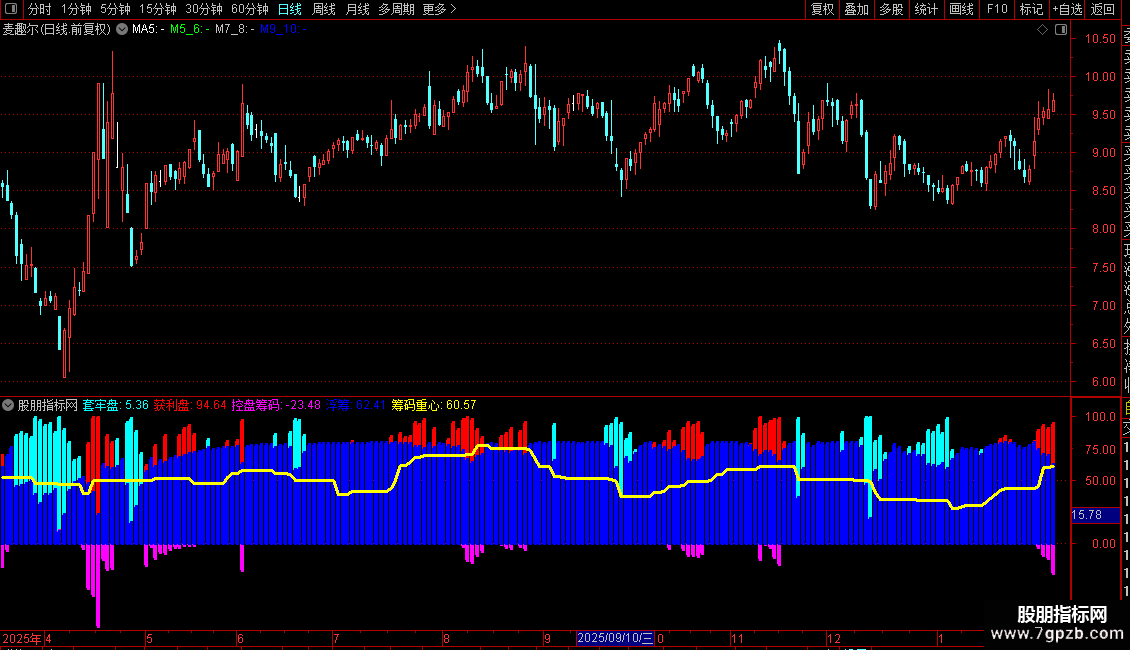The image size is (1130, 650).
Task: Open 叠加 overlay tool
Action: 857,9
